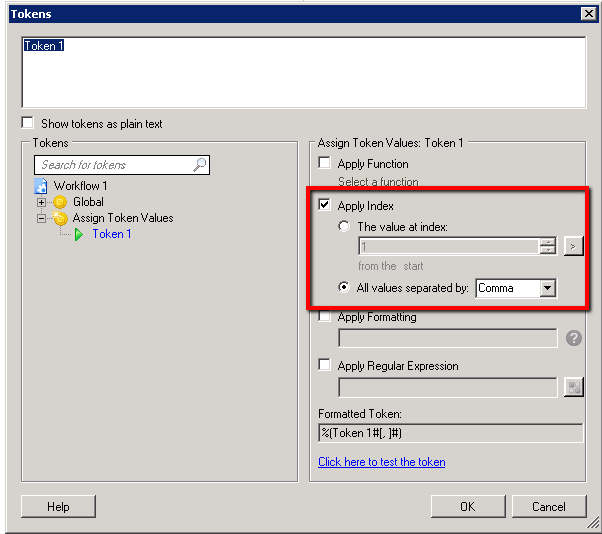
Task: Click the search magnifier icon
Action: point(199,165)
